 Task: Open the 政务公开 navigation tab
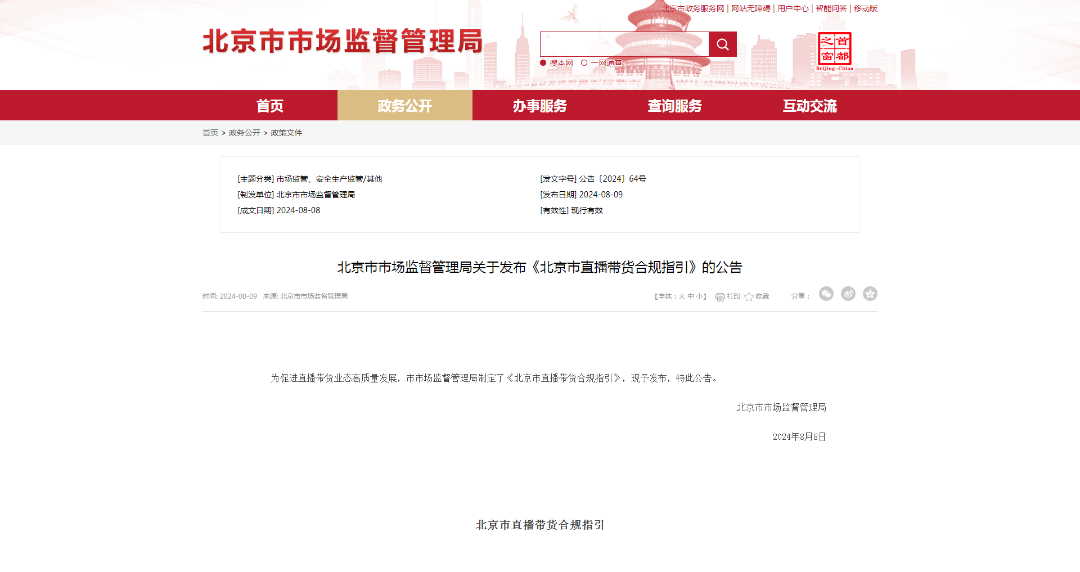405,106
